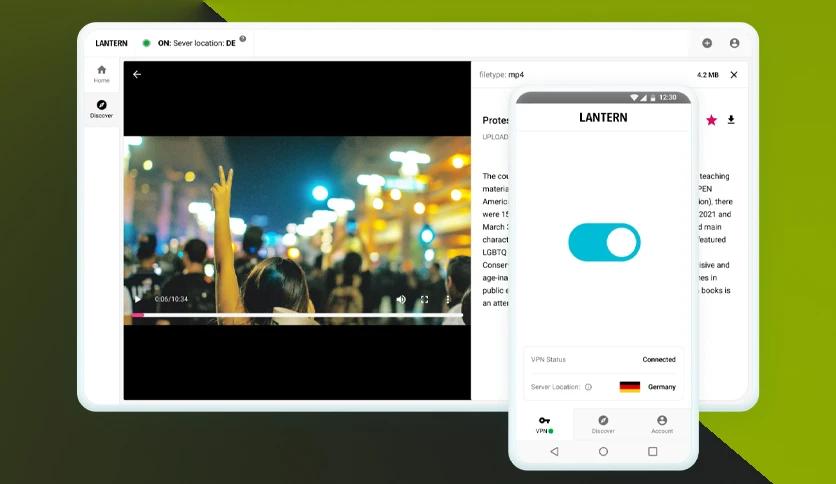The width and height of the screenshot is (836, 484).
Task: Enter fullscreen video mode
Action: [424, 300]
